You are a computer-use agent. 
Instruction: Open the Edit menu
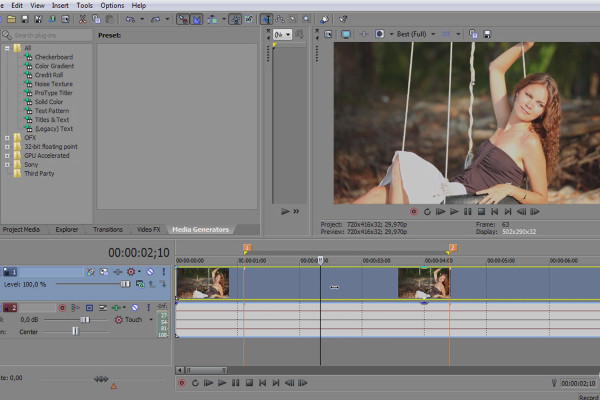(x=17, y=5)
